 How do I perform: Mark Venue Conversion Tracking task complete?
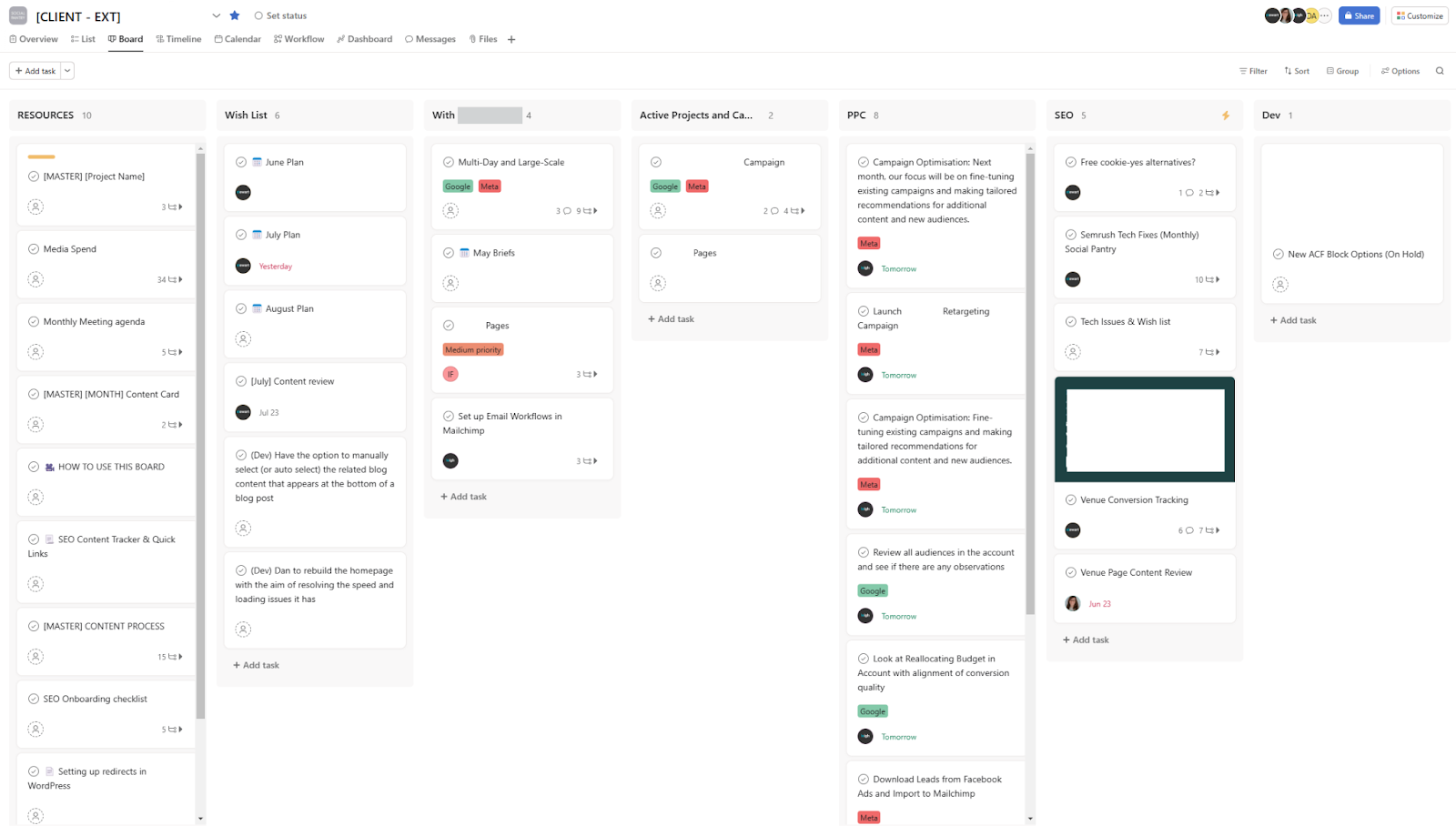pos(1071,499)
